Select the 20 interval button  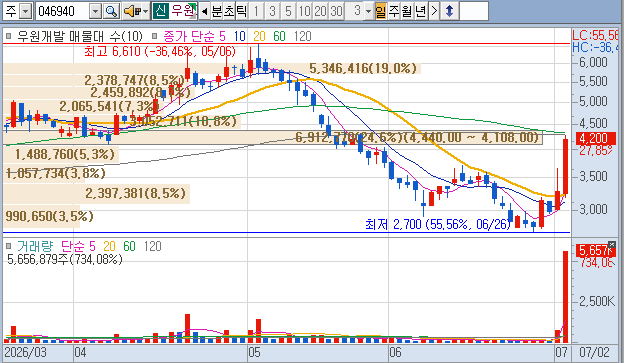tap(320, 11)
